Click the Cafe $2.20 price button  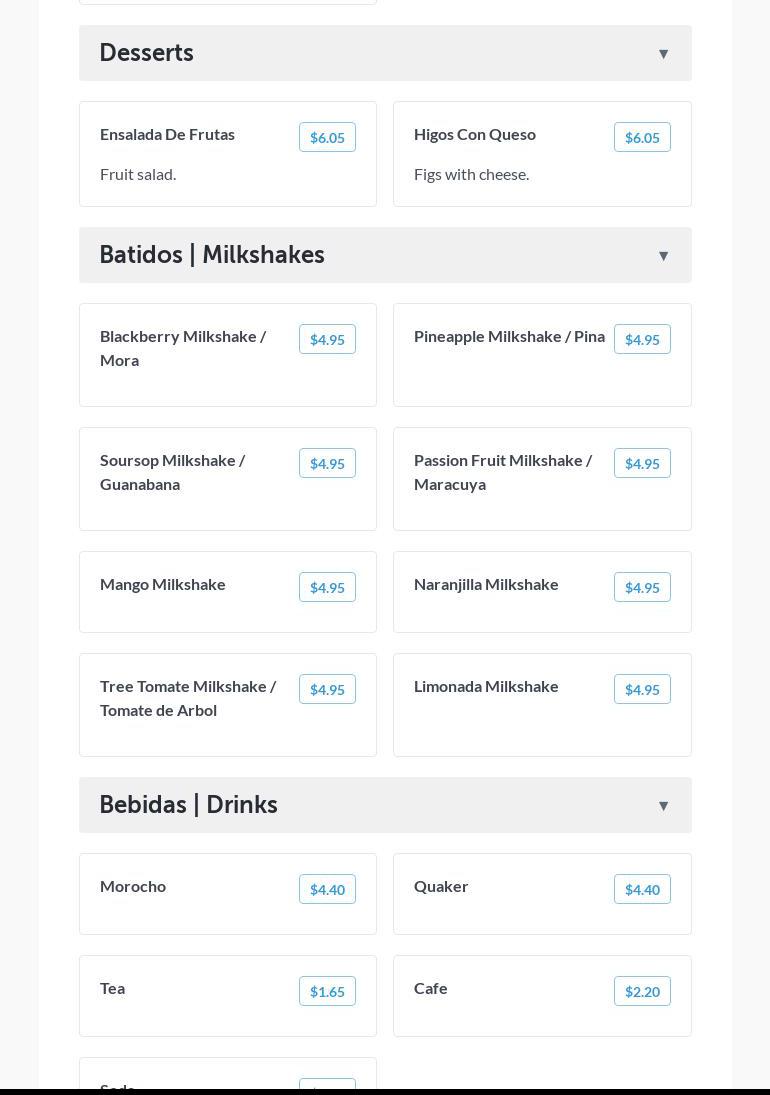coord(642,992)
